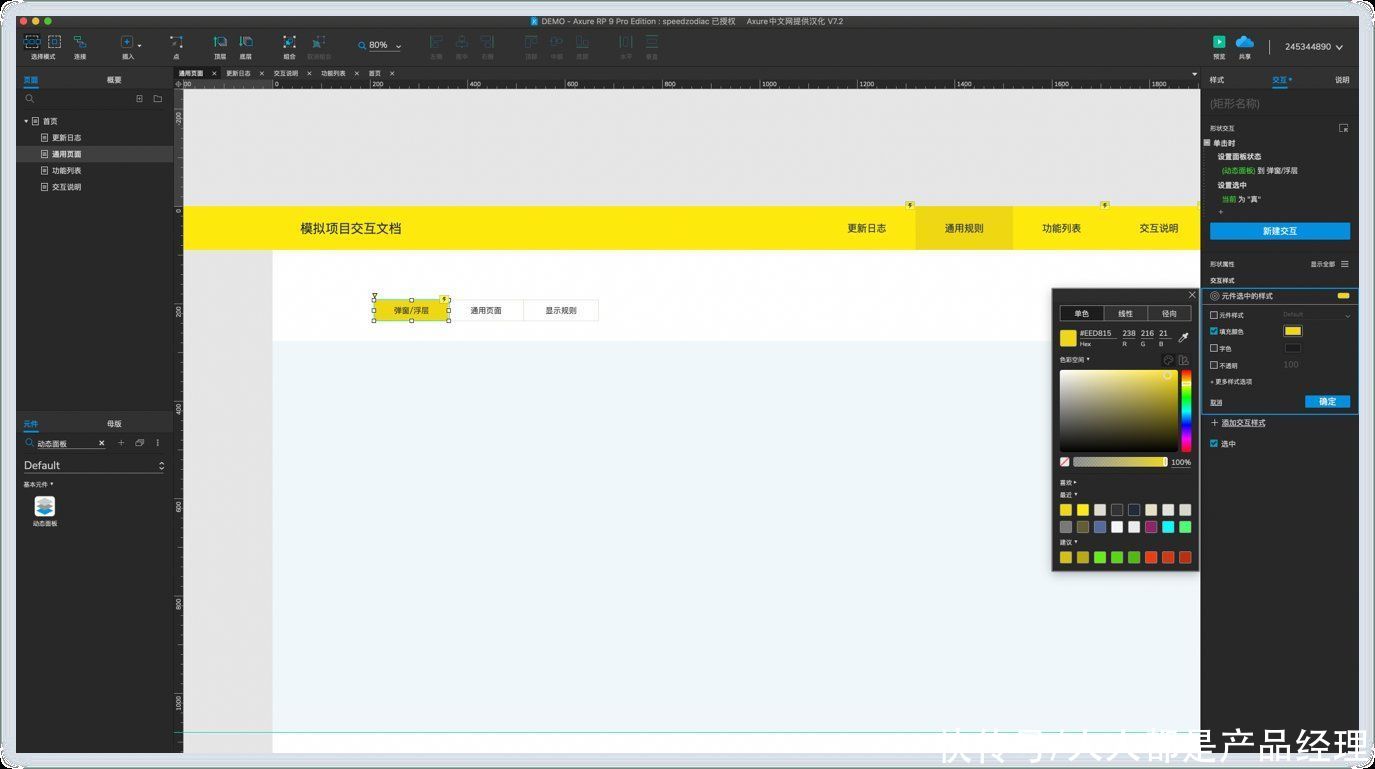This screenshot has height=769, width=1375.
Task: Enable the 不透明 checkbox
Action: click(1214, 365)
